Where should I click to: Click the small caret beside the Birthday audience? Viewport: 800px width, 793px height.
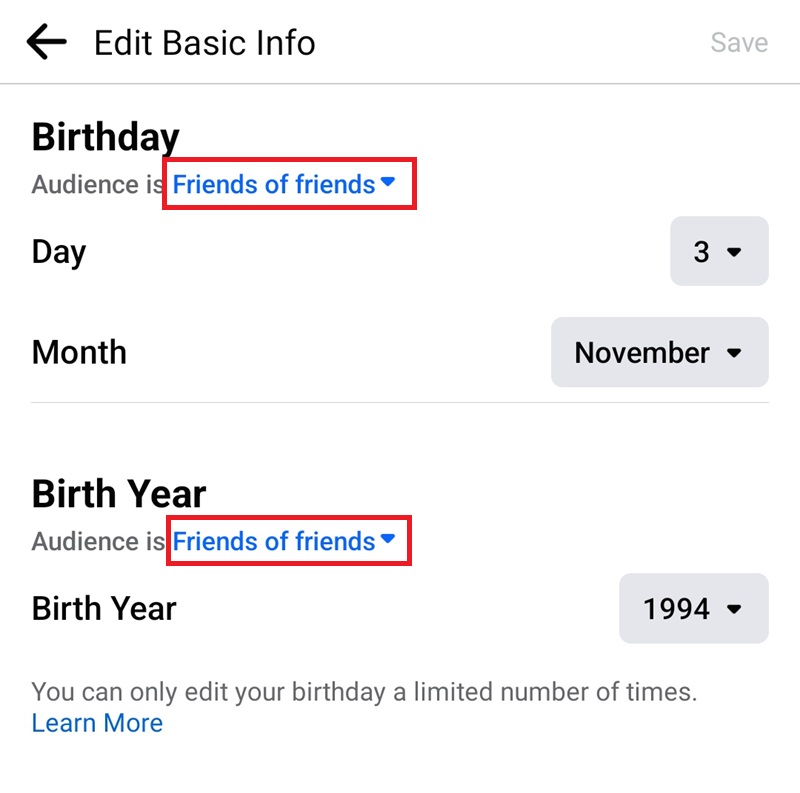tap(389, 183)
